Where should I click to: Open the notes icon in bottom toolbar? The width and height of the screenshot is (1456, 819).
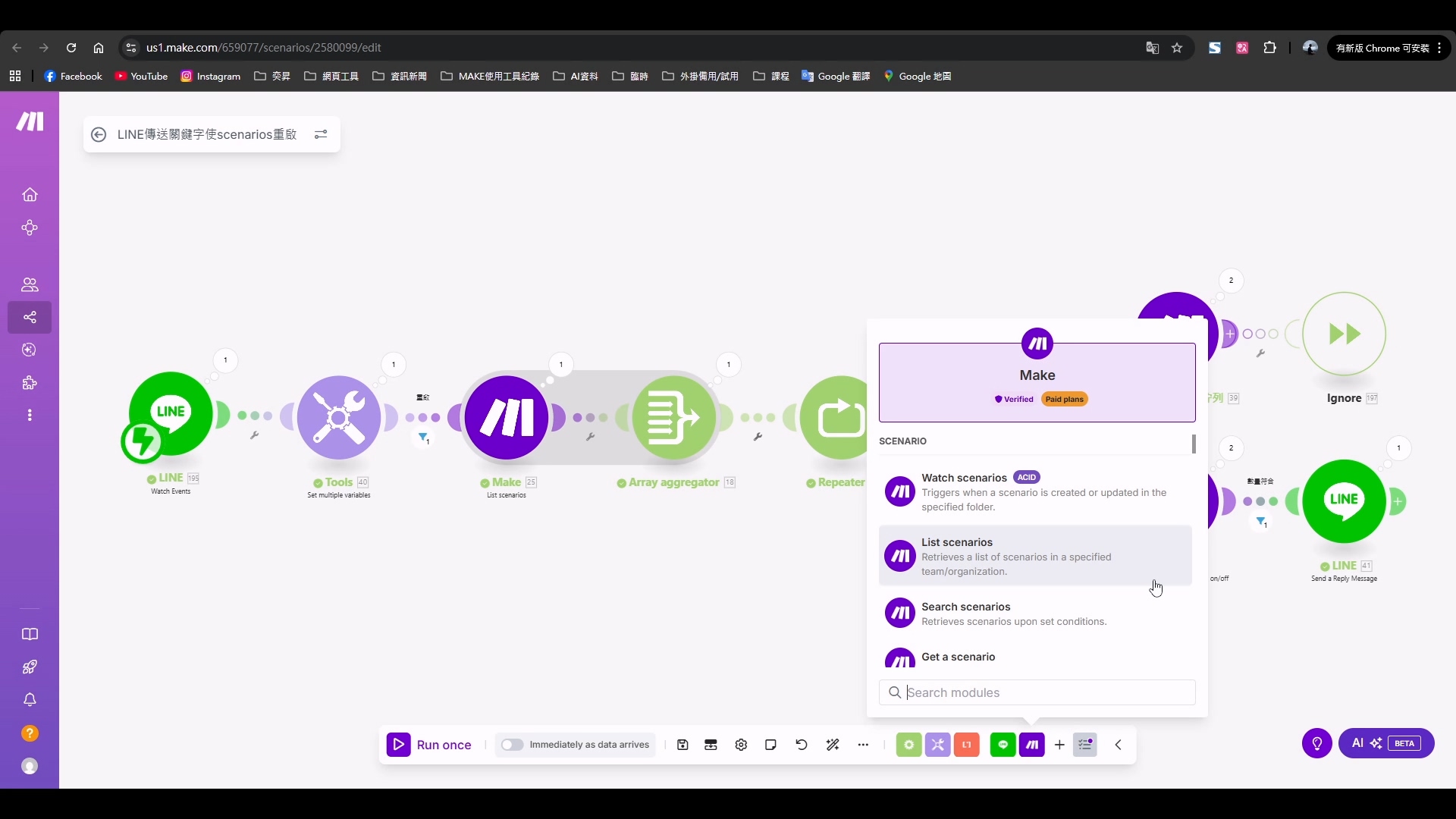coord(770,745)
